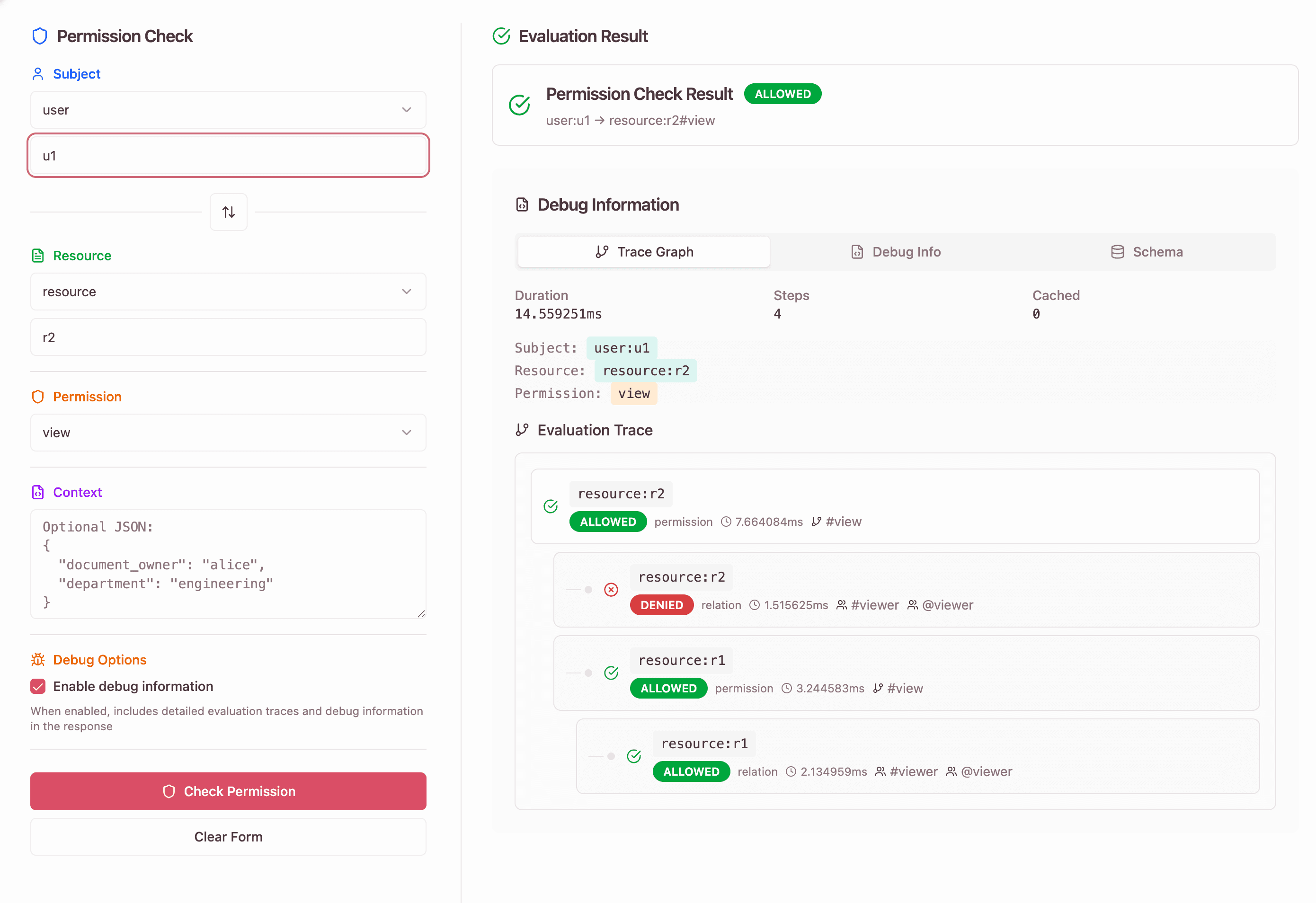Click the swap subject and resource arrows icon
Image resolution: width=1316 pixels, height=903 pixels.
coord(228,212)
